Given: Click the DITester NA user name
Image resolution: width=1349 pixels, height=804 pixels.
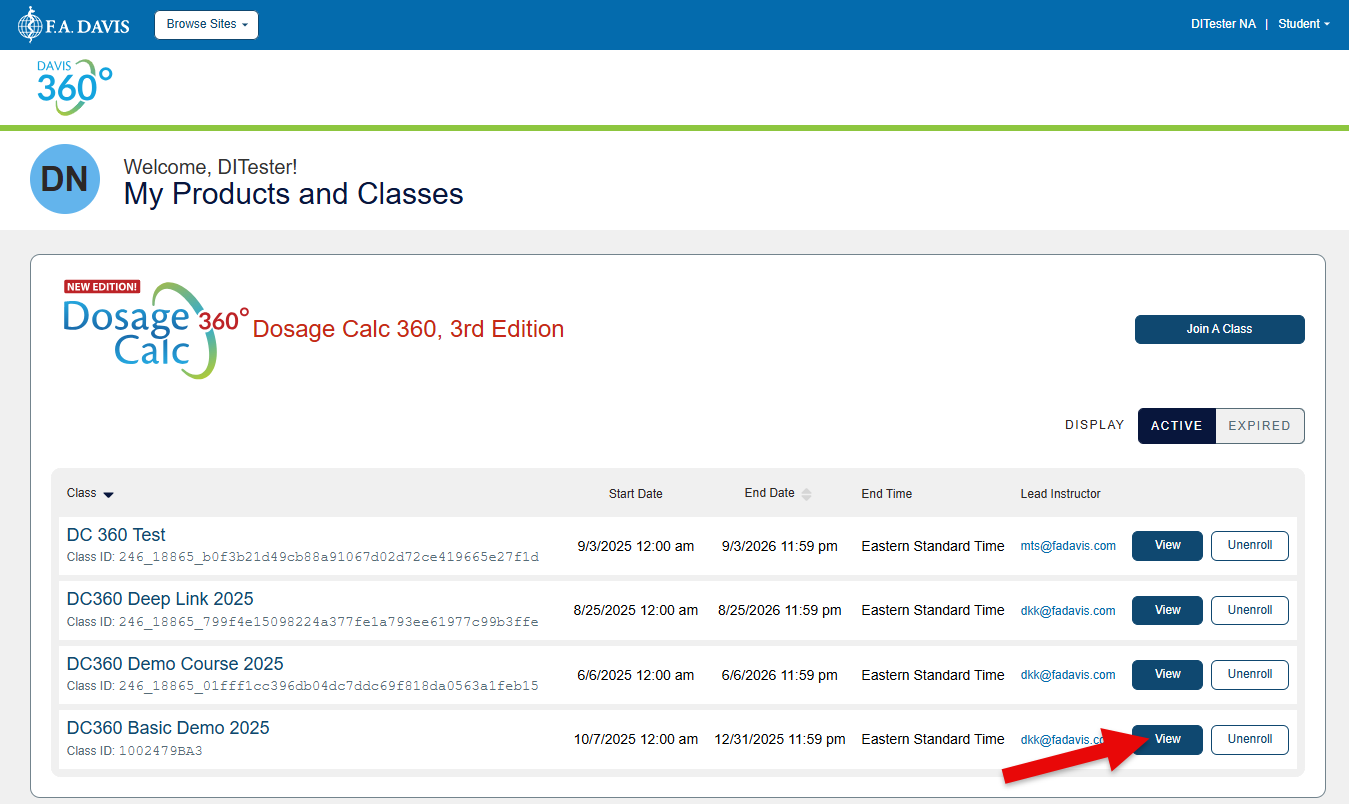Looking at the screenshot, I should [1223, 24].
